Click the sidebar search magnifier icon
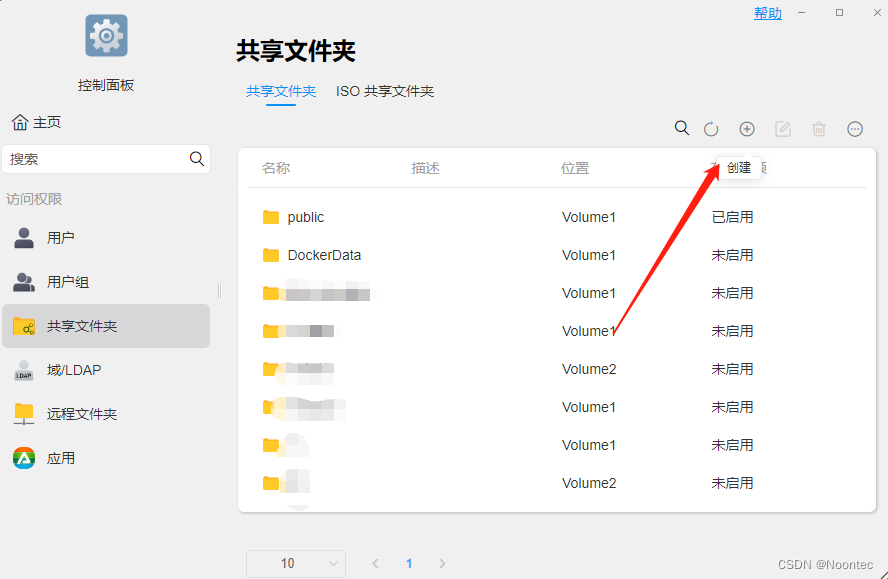The width and height of the screenshot is (888, 579). [x=197, y=159]
